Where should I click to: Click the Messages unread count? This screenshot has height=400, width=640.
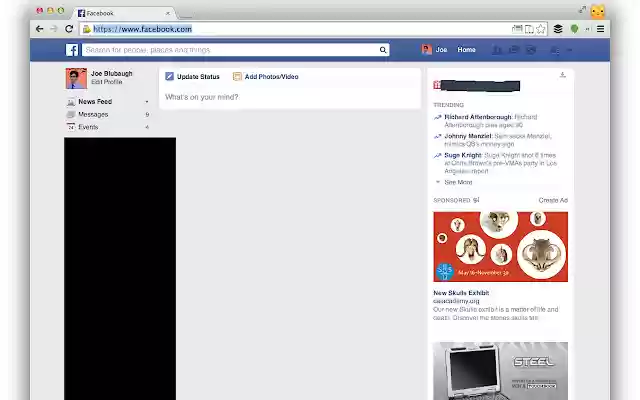point(147,115)
